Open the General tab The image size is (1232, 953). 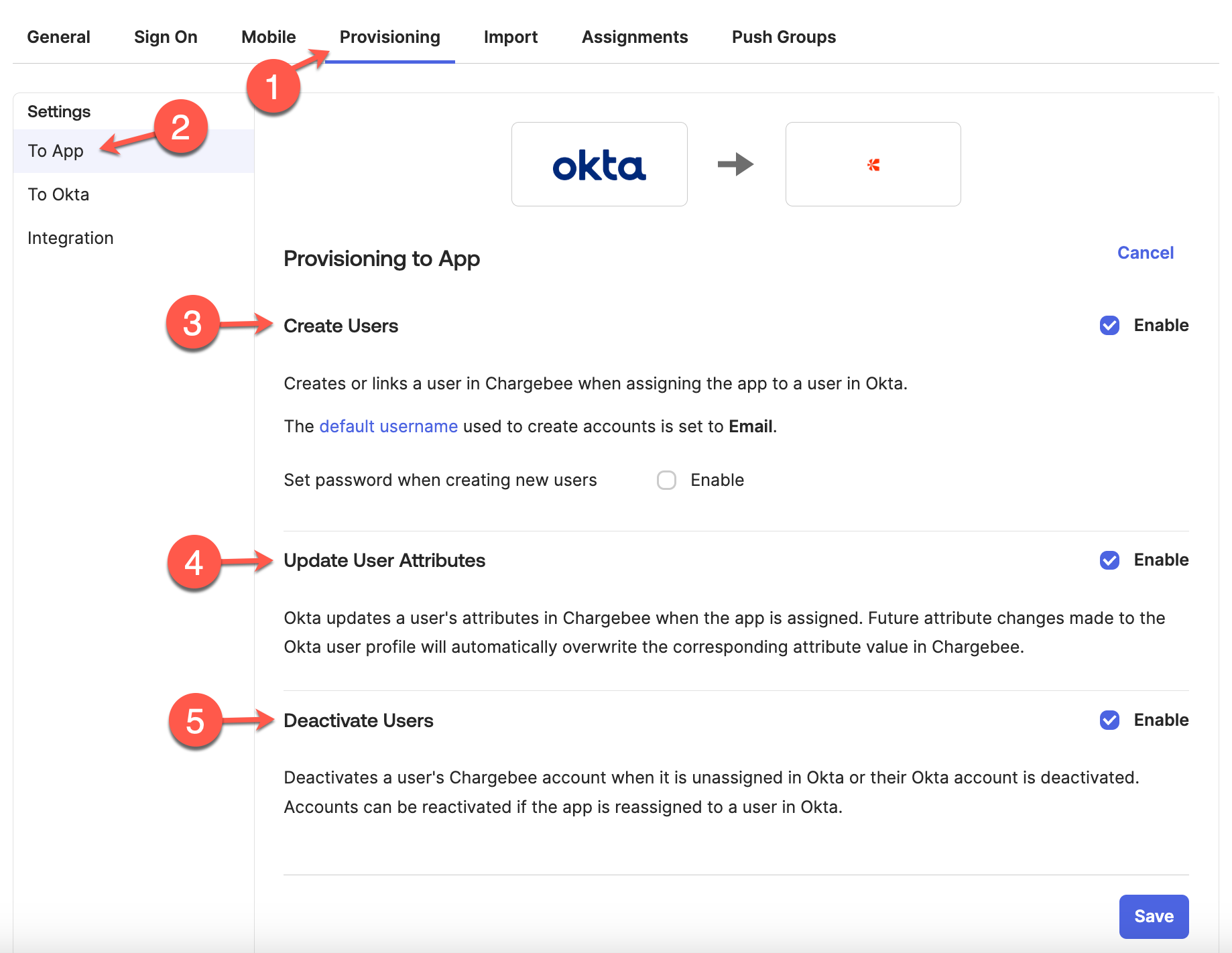point(58,37)
